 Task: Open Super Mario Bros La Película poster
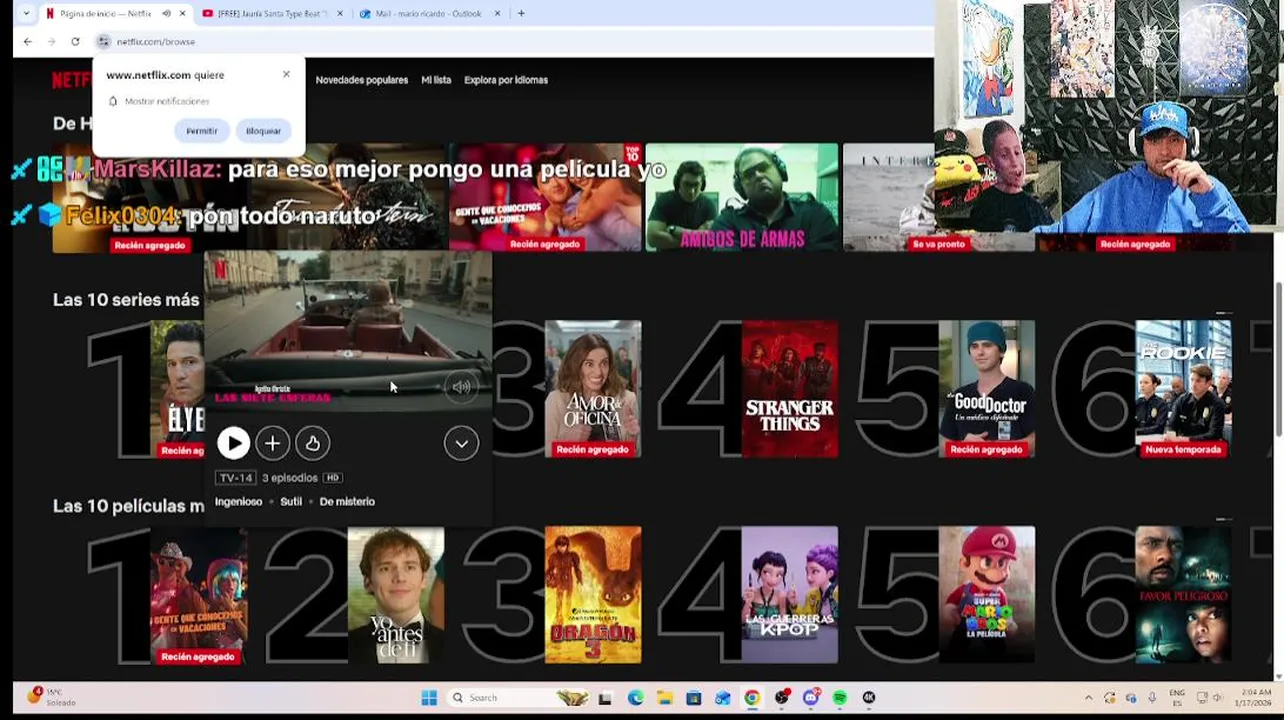coord(987,595)
